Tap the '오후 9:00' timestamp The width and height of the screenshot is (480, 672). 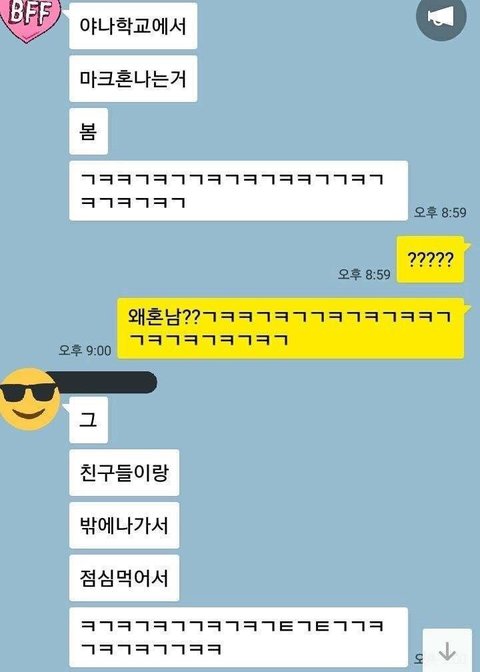(x=85, y=350)
